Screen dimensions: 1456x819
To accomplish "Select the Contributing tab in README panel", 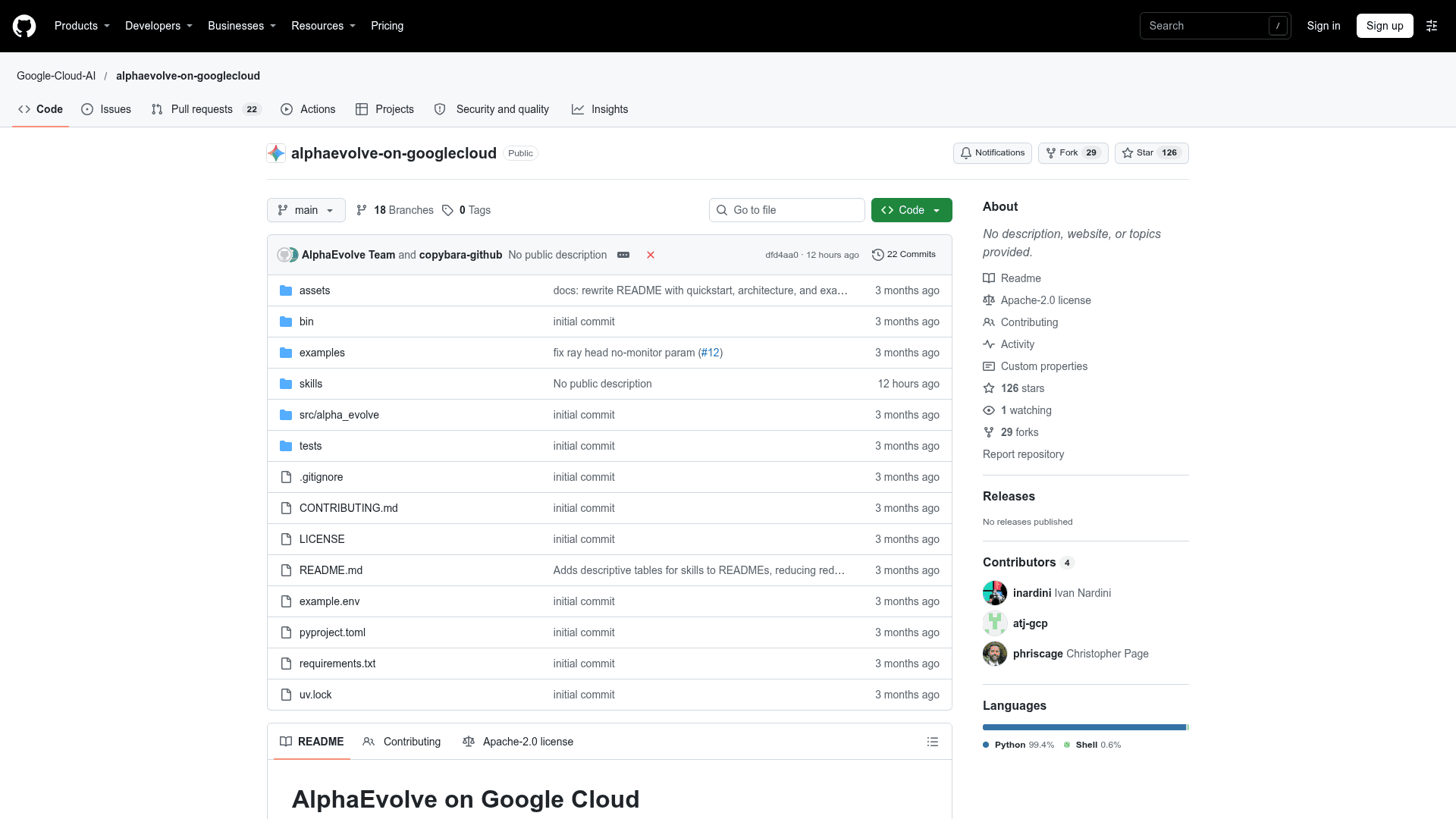I will 402,742.
